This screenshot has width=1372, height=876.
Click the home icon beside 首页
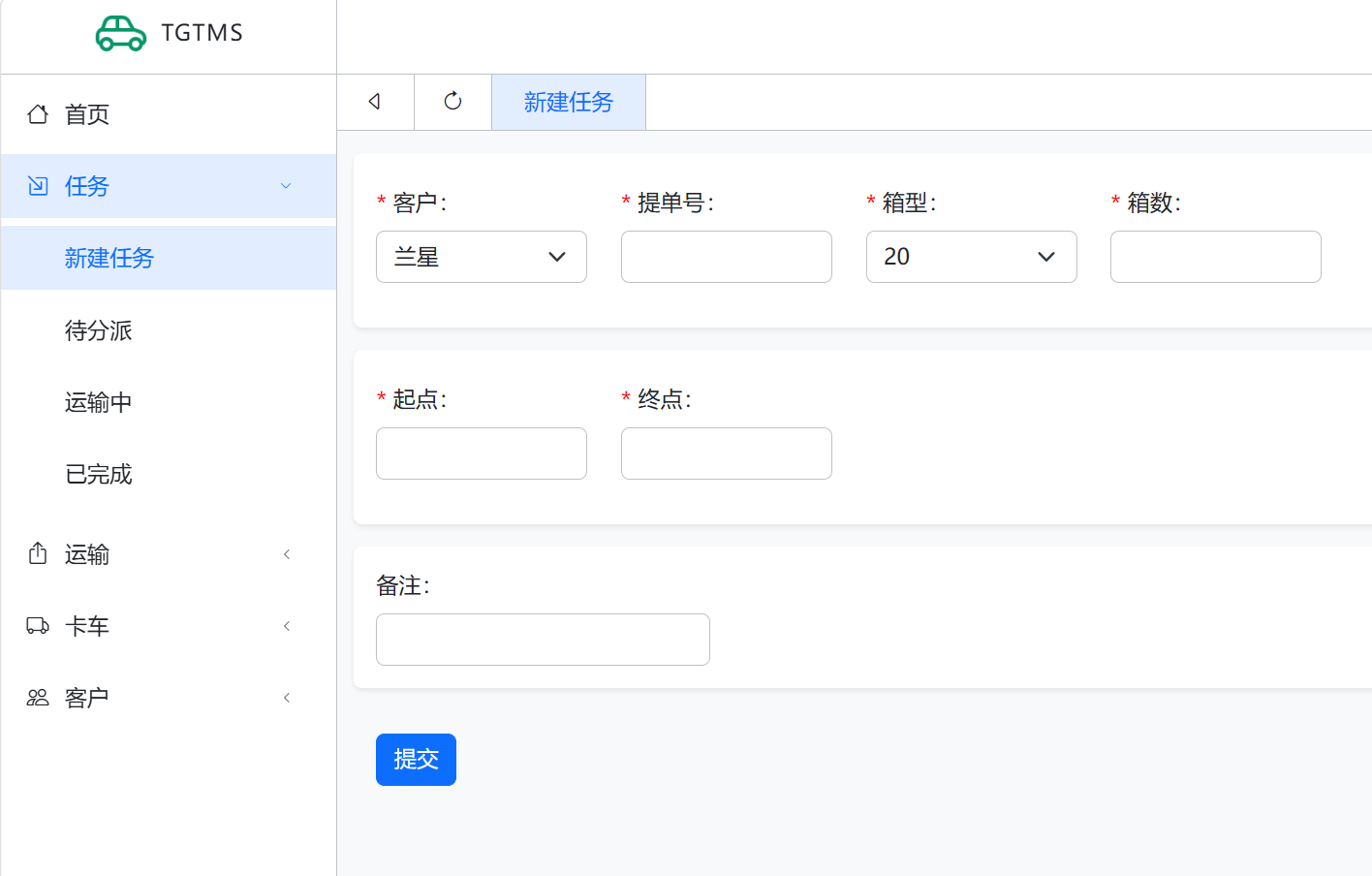click(x=38, y=114)
